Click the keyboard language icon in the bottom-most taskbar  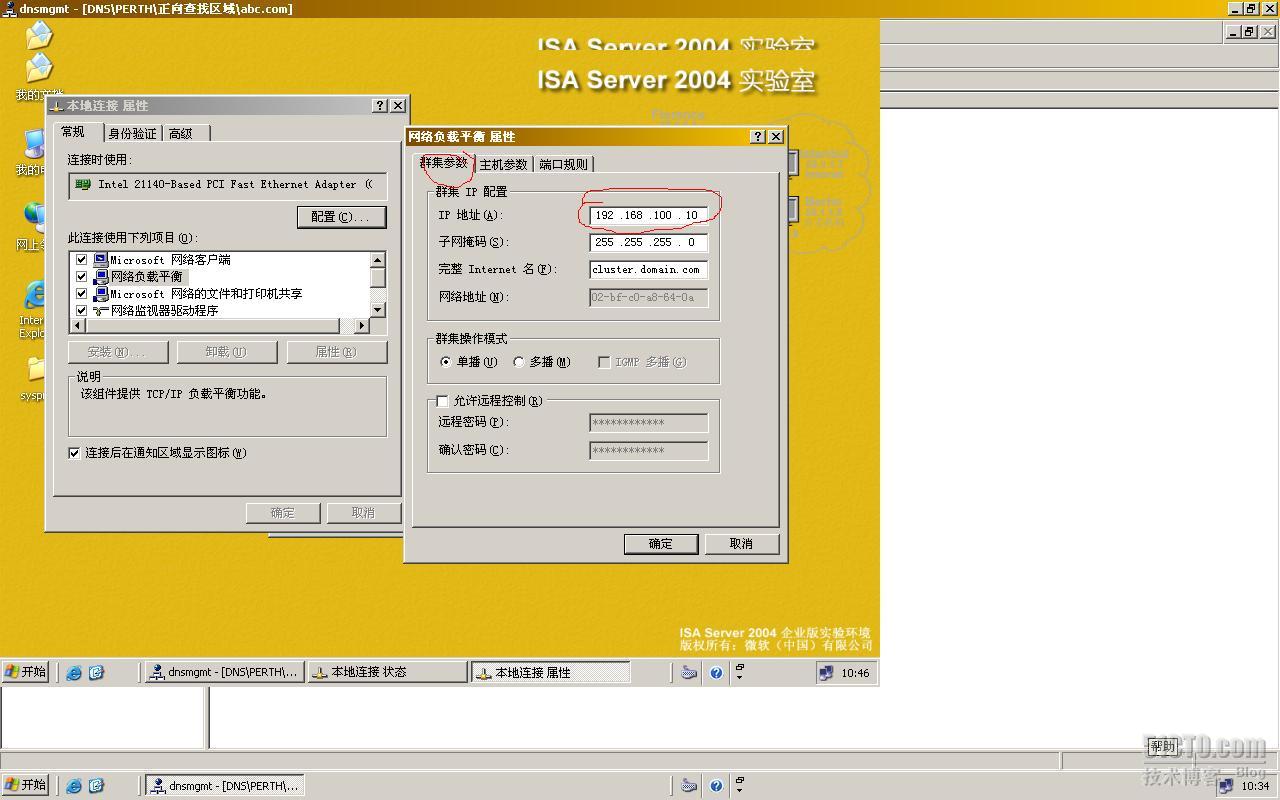(x=688, y=786)
